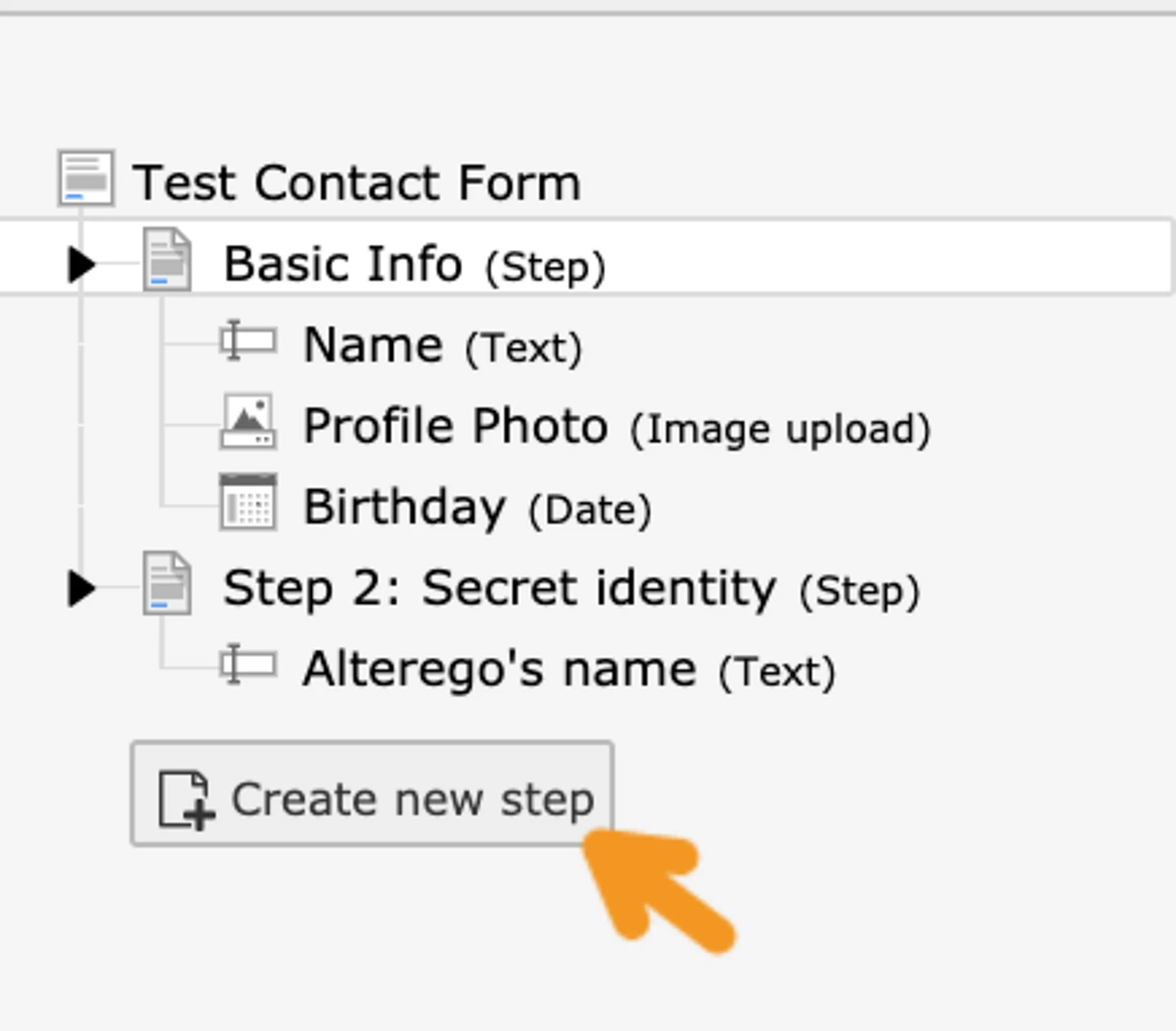Click the Create new step label text
This screenshot has height=1031, width=1176.
point(412,798)
